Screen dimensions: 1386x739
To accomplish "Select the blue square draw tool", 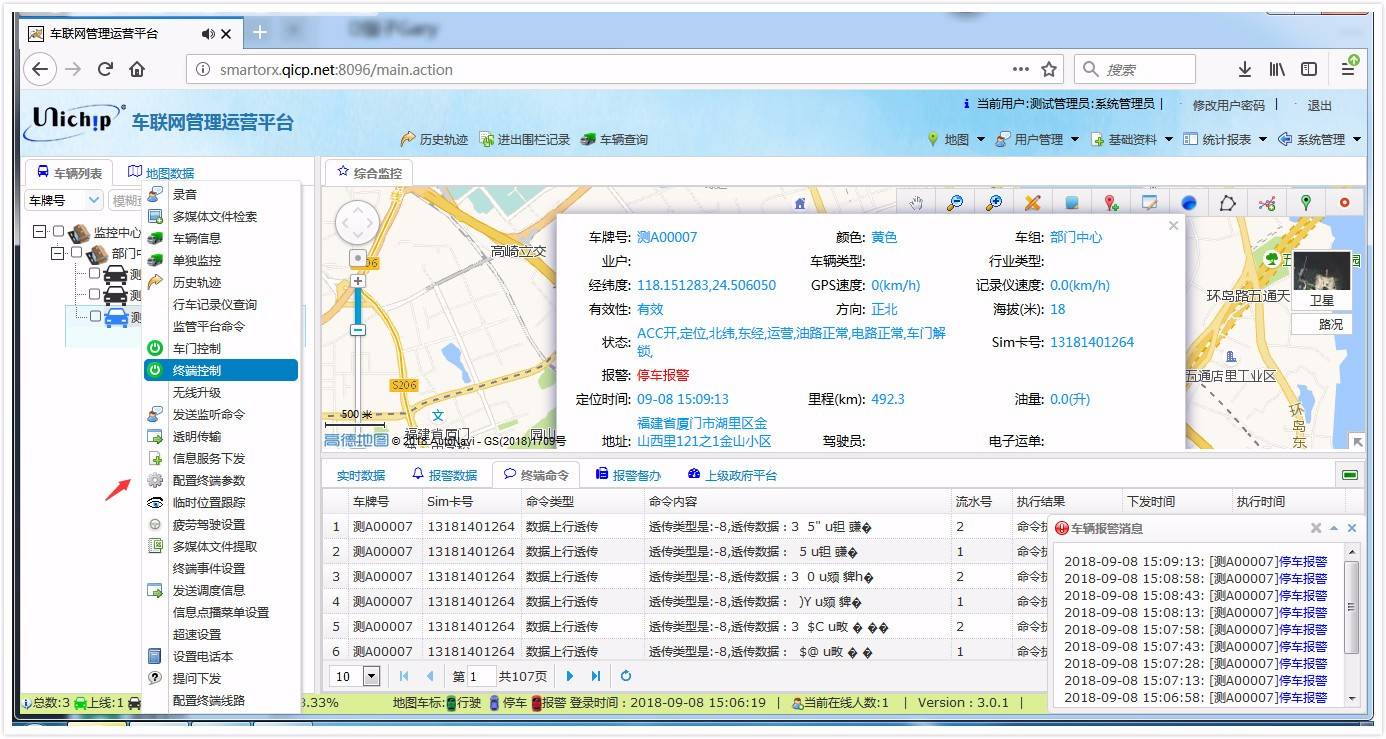I will [x=1072, y=202].
